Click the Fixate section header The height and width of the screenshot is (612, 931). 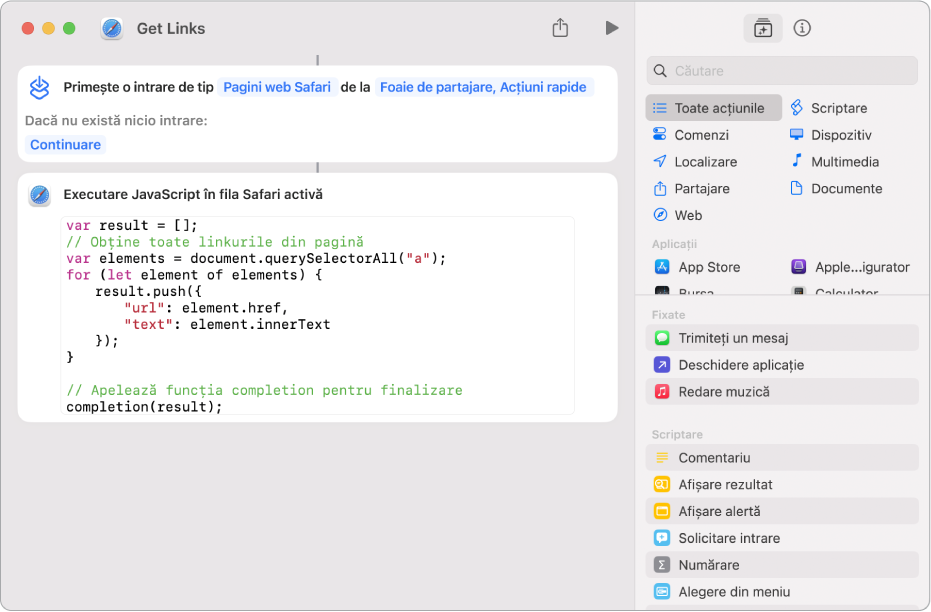point(668,315)
